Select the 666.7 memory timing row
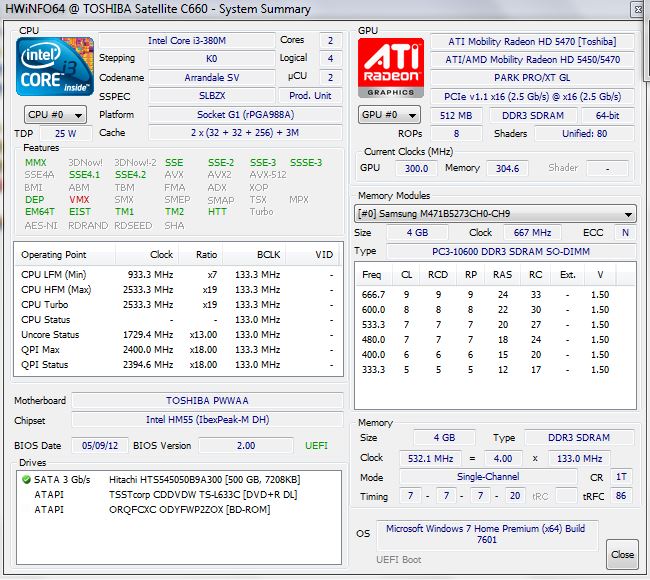 495,295
